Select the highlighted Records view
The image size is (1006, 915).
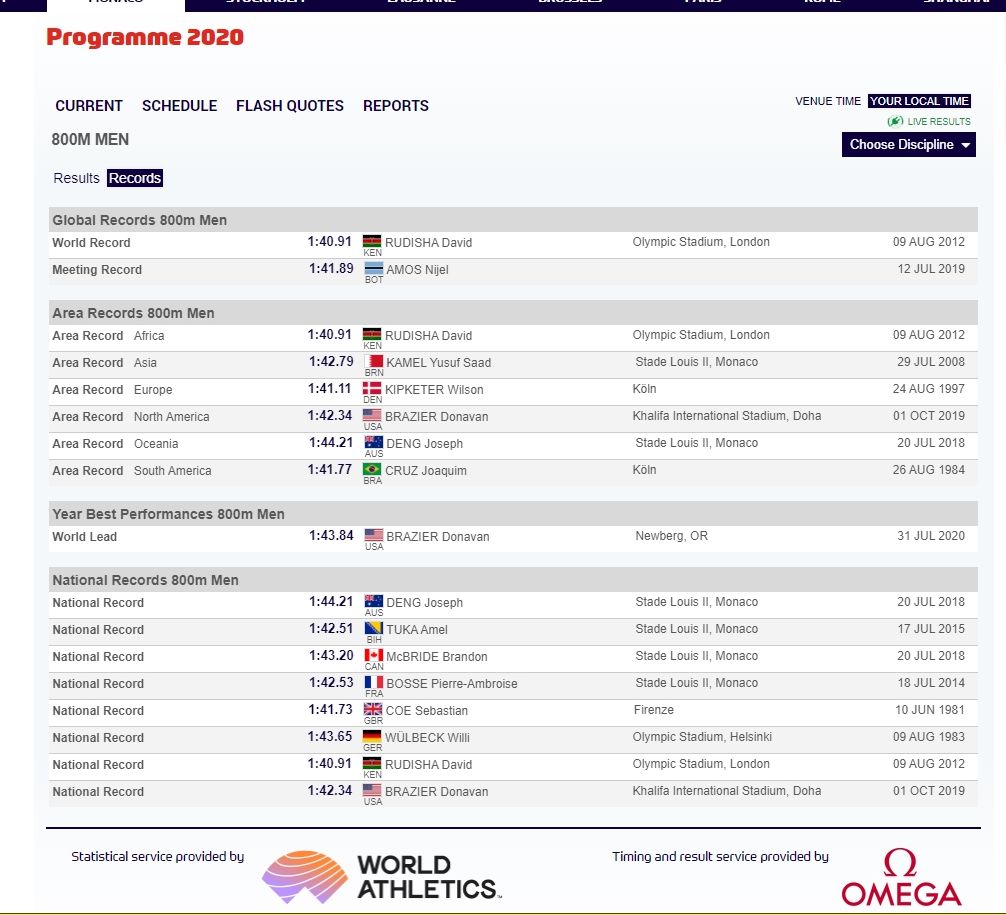coord(135,178)
